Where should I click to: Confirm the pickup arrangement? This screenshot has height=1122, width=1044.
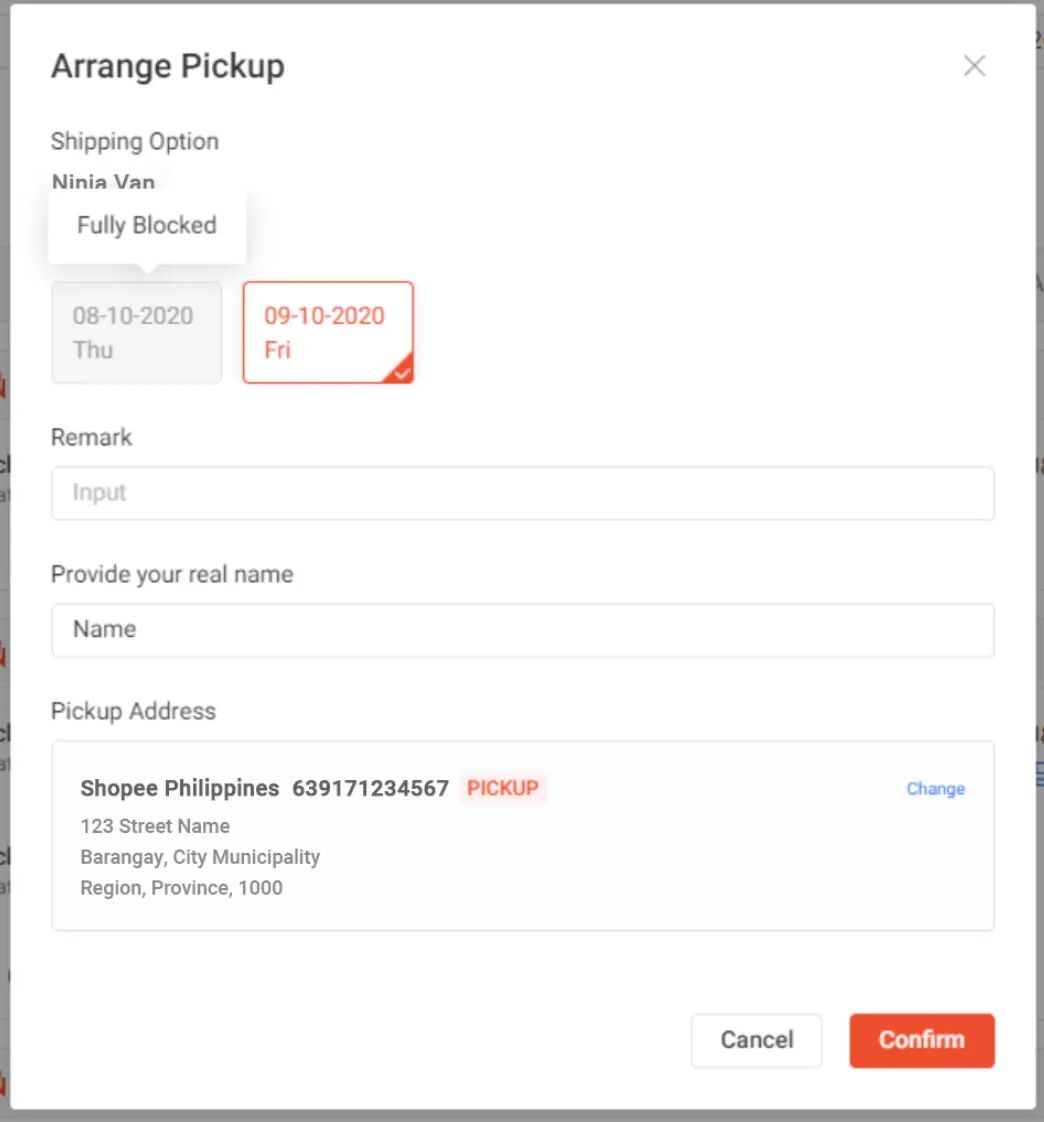921,1040
